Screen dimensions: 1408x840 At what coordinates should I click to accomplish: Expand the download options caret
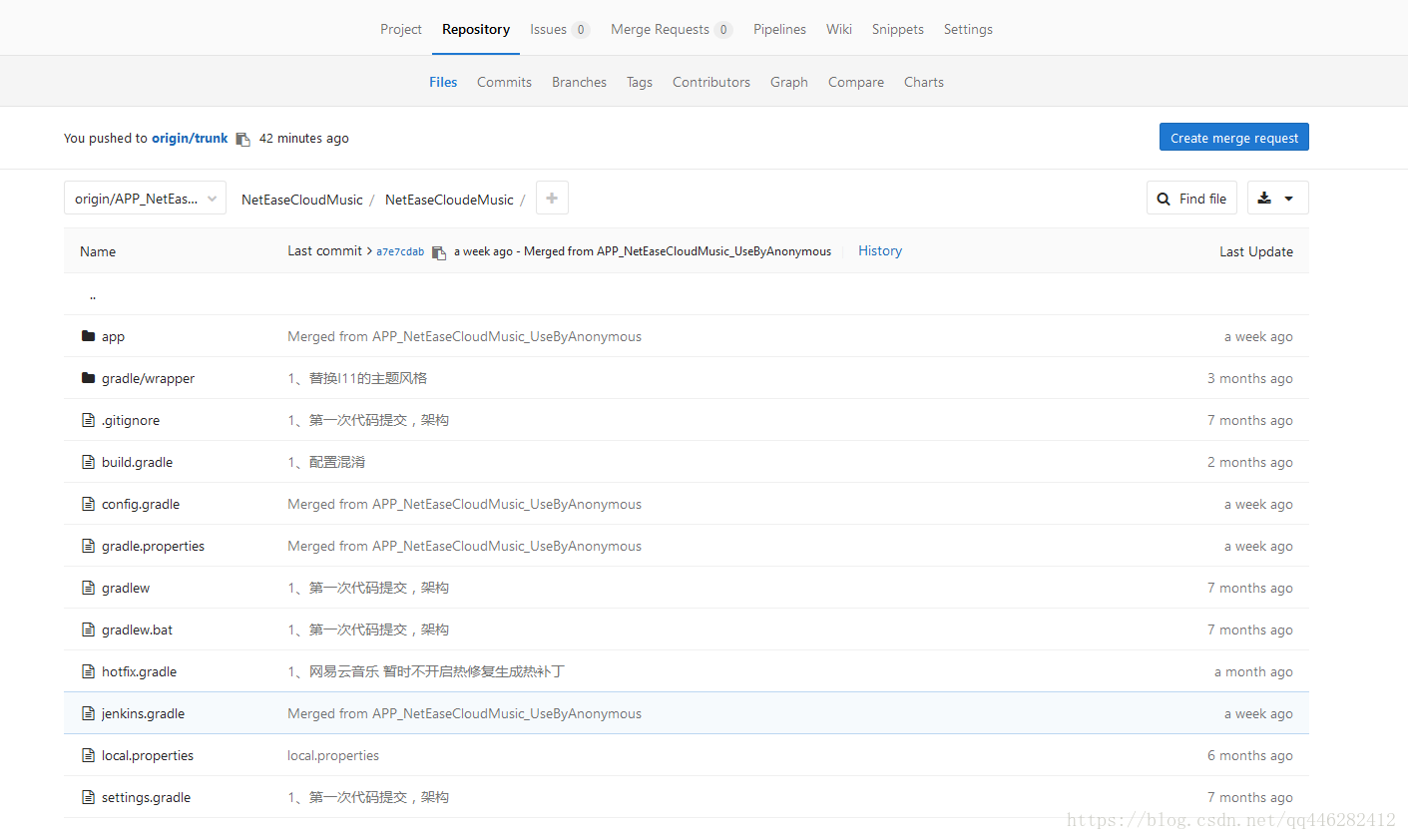[x=1288, y=199]
